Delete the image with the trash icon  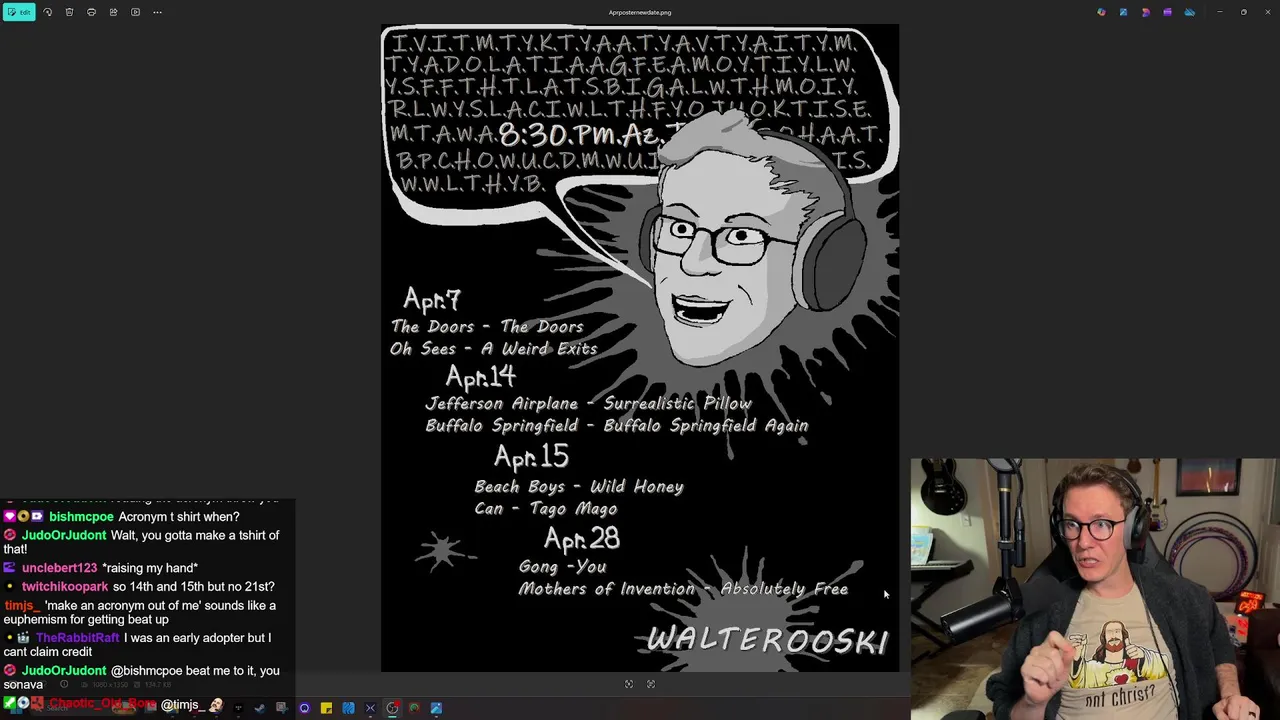click(69, 12)
